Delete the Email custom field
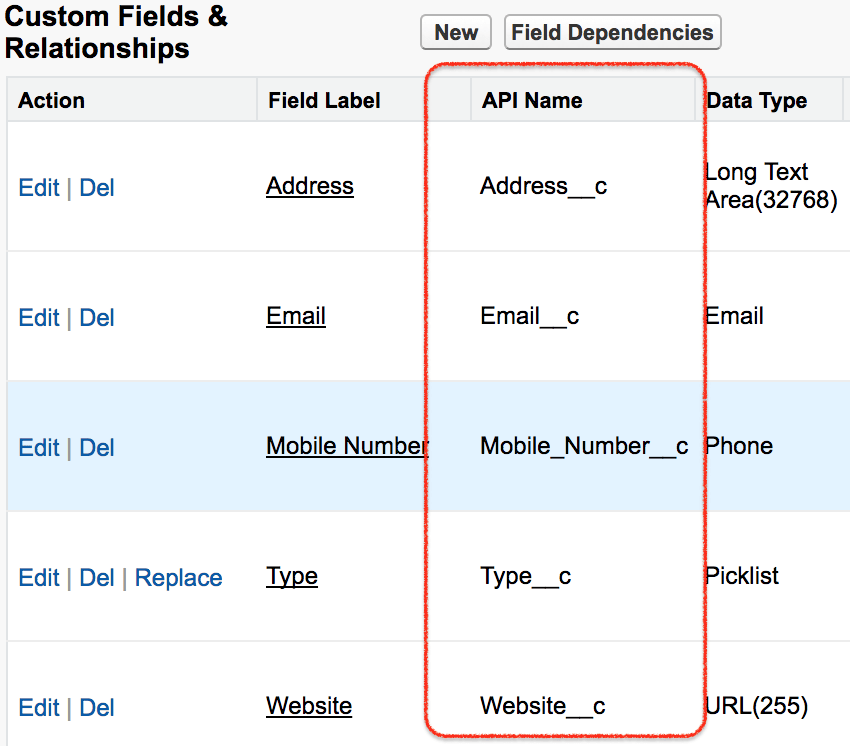 point(97,317)
